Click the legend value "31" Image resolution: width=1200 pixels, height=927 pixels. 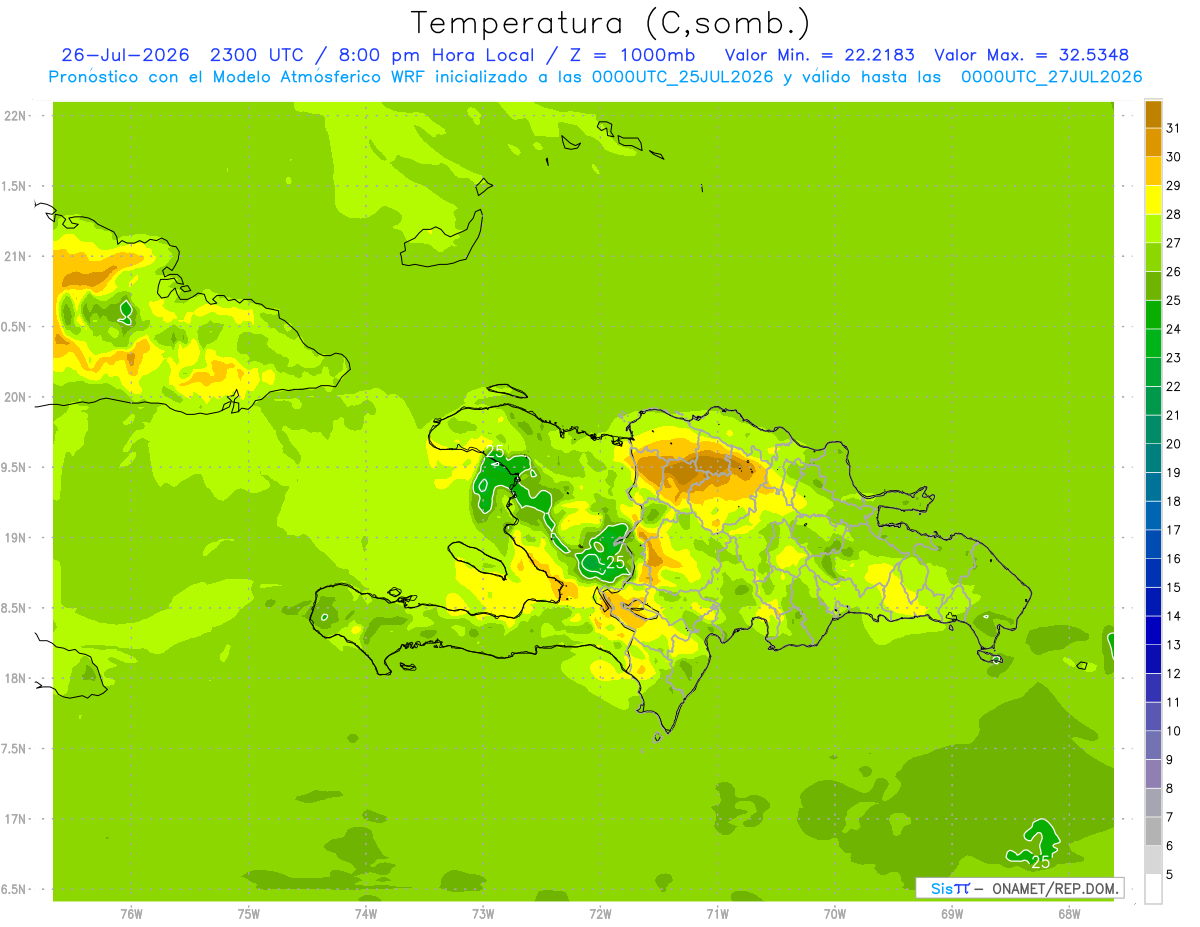(x=1173, y=128)
